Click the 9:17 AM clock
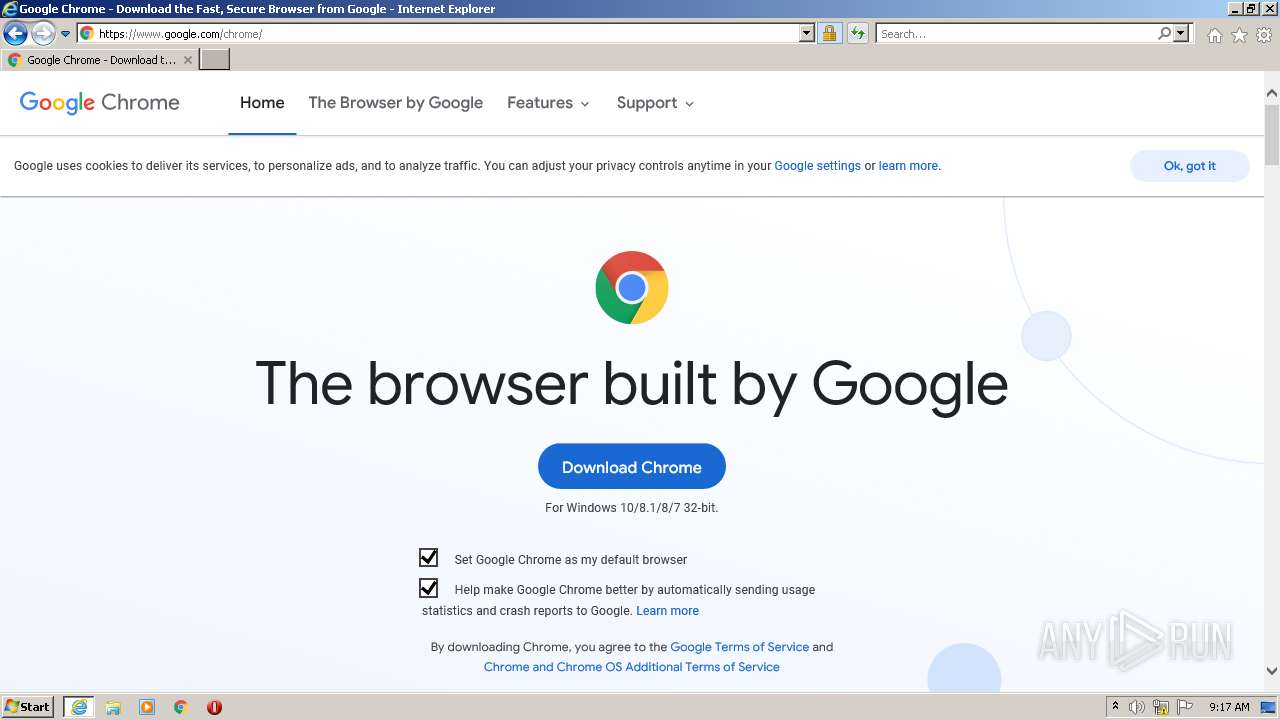This screenshot has height=720, width=1280. click(1229, 707)
